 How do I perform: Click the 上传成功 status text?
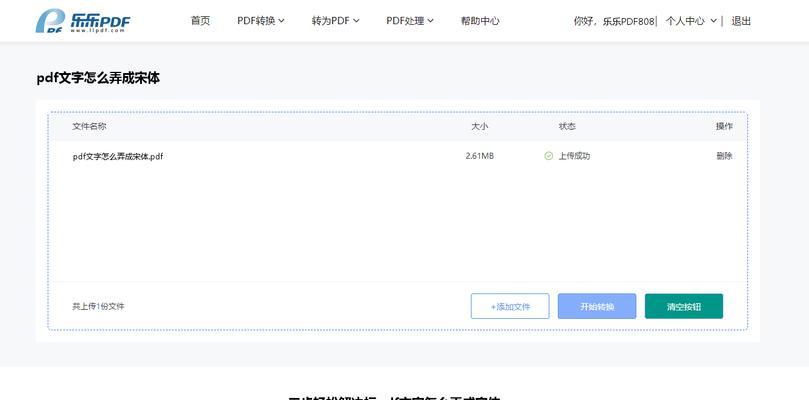tap(574, 156)
